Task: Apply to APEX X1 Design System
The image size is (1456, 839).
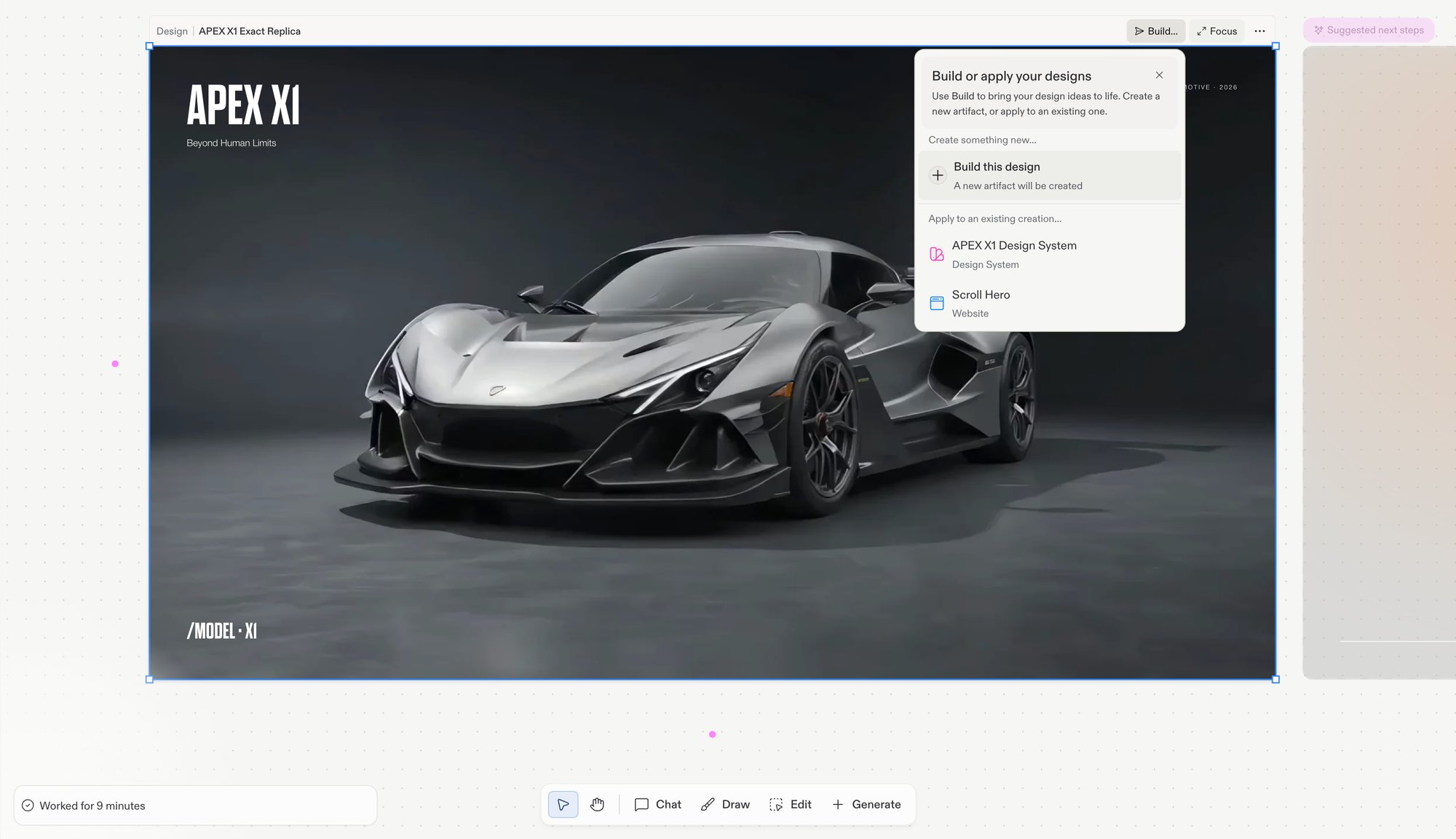Action: tap(1049, 254)
